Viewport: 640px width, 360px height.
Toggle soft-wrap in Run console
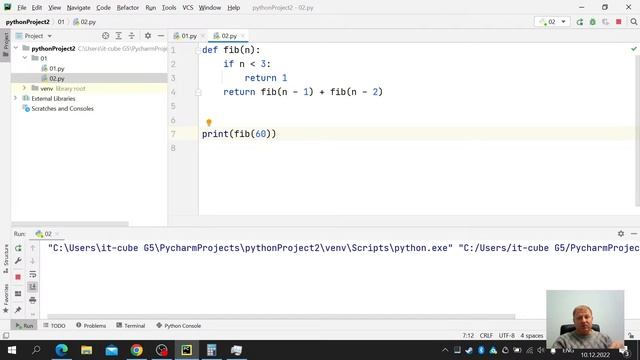click(x=33, y=274)
